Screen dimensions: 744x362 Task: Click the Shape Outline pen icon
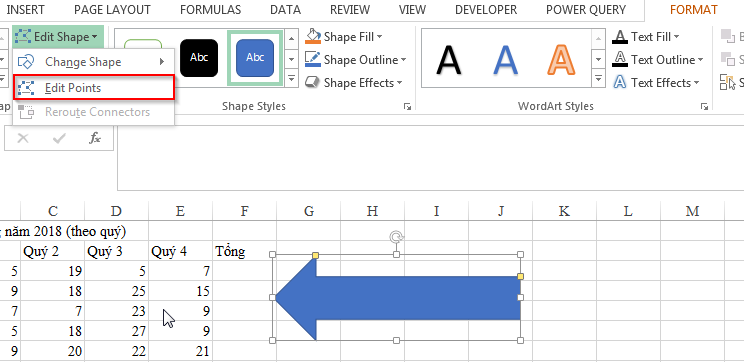click(313, 59)
